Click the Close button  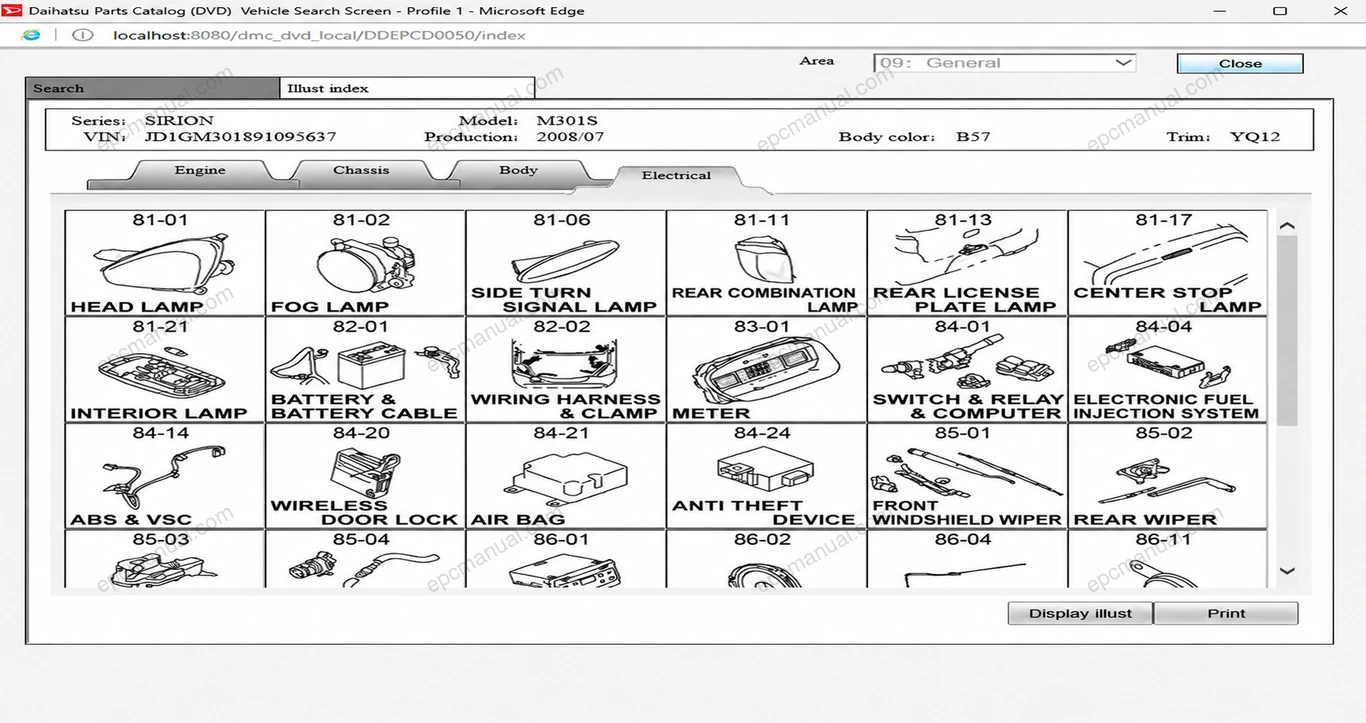1240,63
